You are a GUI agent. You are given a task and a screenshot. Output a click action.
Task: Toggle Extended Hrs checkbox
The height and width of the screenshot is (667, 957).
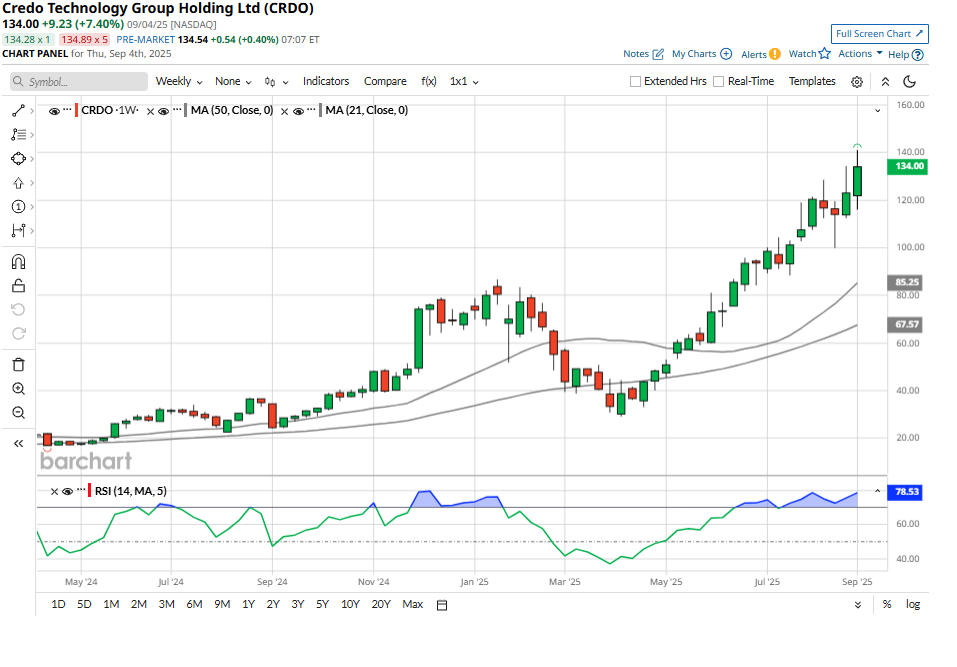tap(635, 82)
